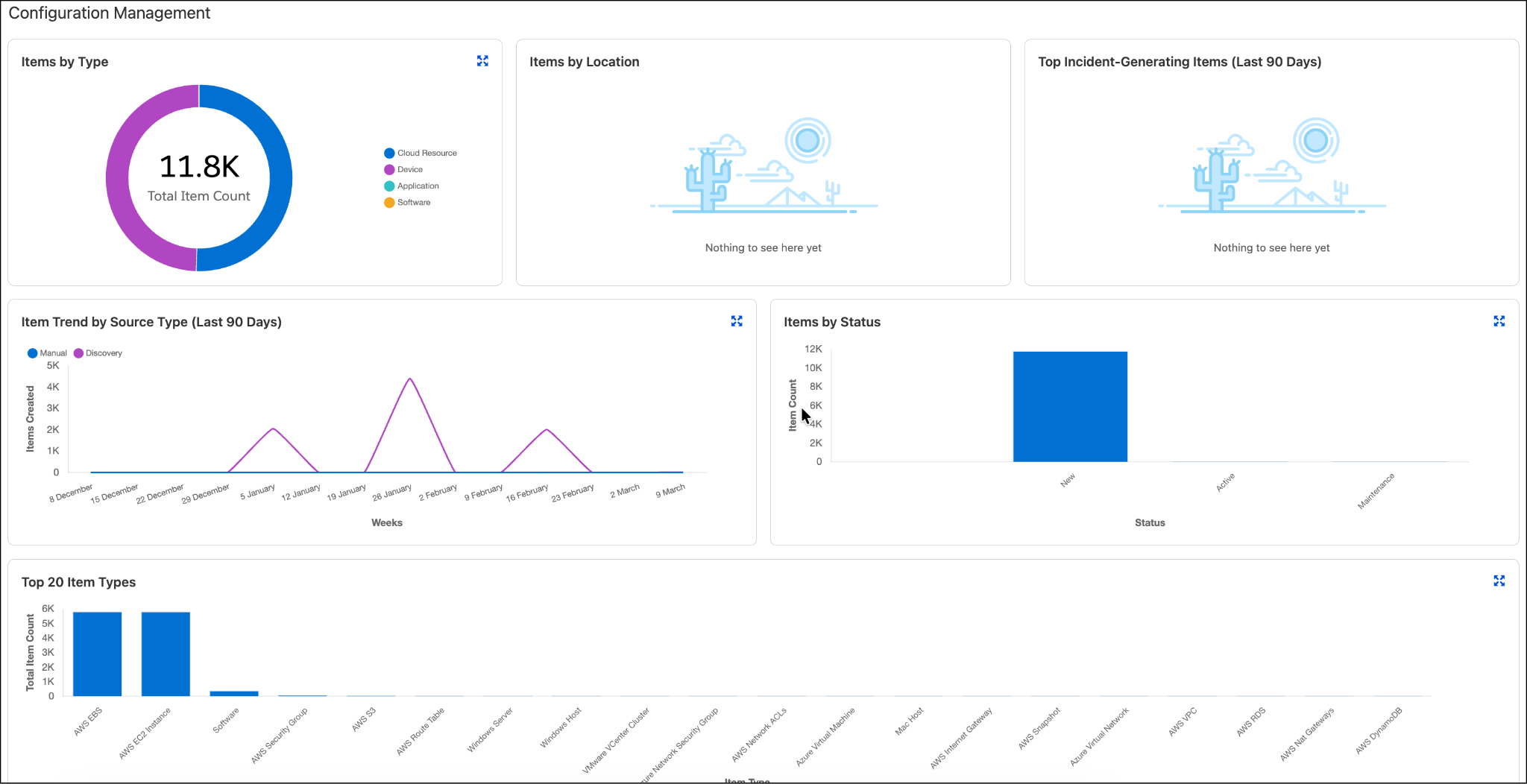Click the Top 20 Item Types title
Viewport: 1527px width, 784px height.
click(x=78, y=582)
